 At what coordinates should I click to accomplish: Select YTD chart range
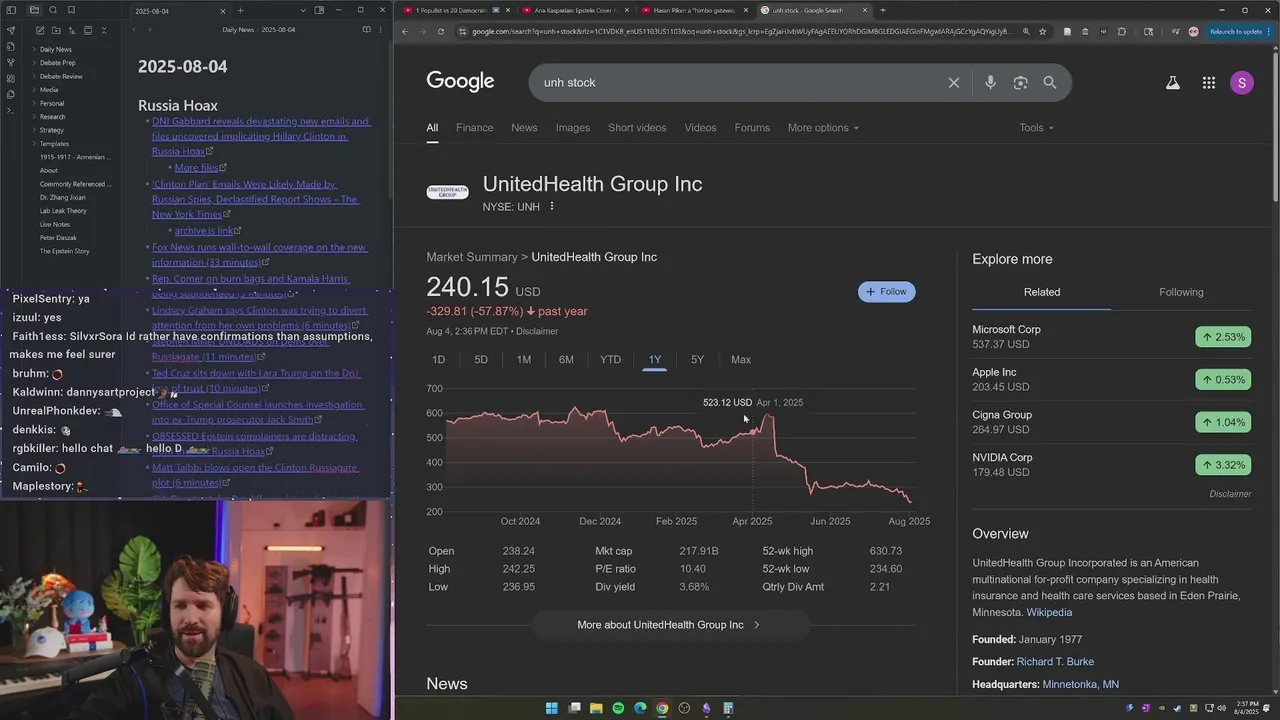click(x=610, y=360)
